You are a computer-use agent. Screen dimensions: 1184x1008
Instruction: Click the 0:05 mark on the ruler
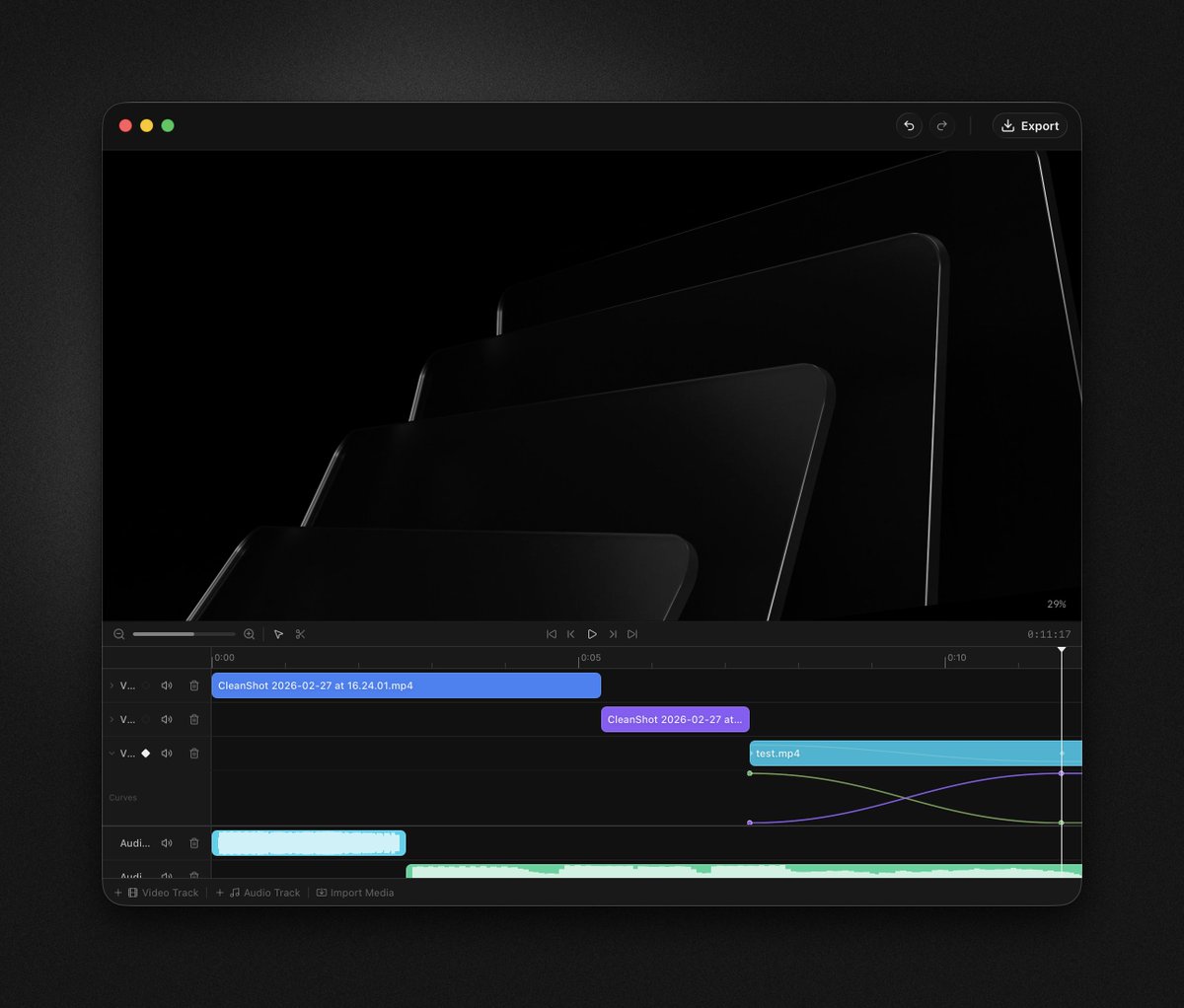(590, 658)
